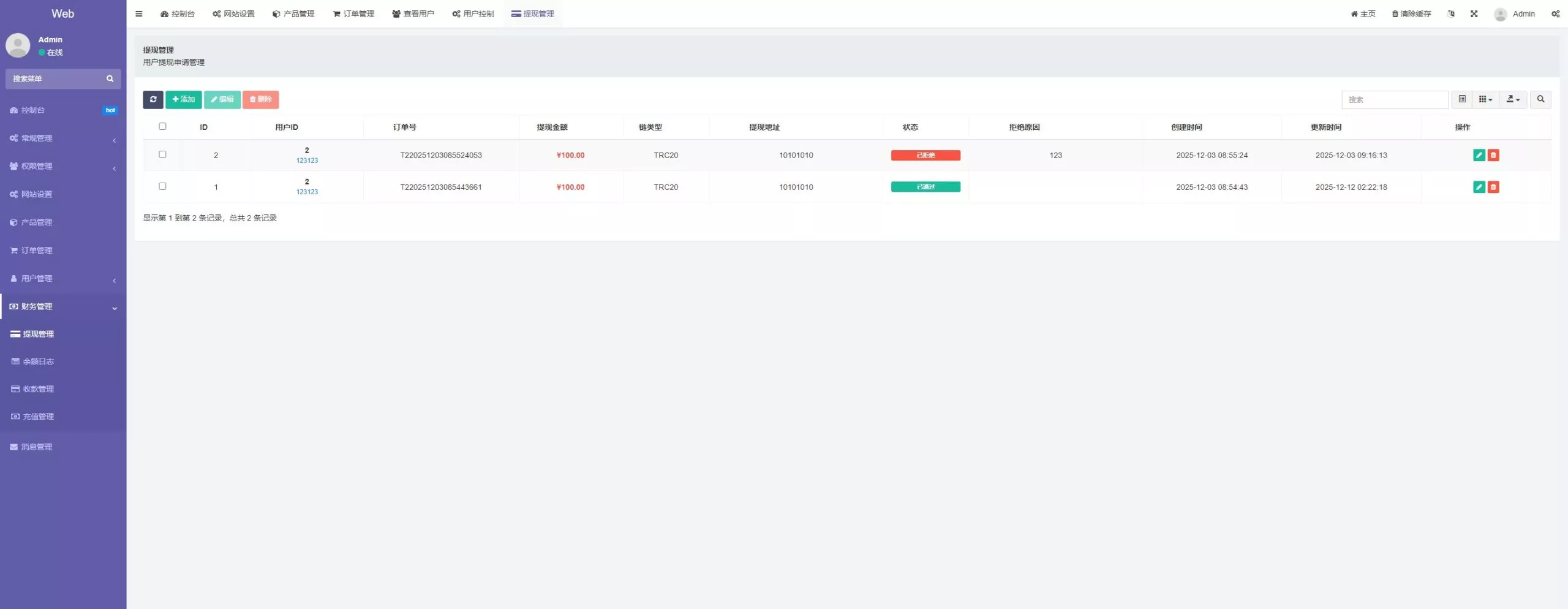Enter fullscreen with the expand icon
This screenshot has height=609, width=1568.
click(1474, 13)
